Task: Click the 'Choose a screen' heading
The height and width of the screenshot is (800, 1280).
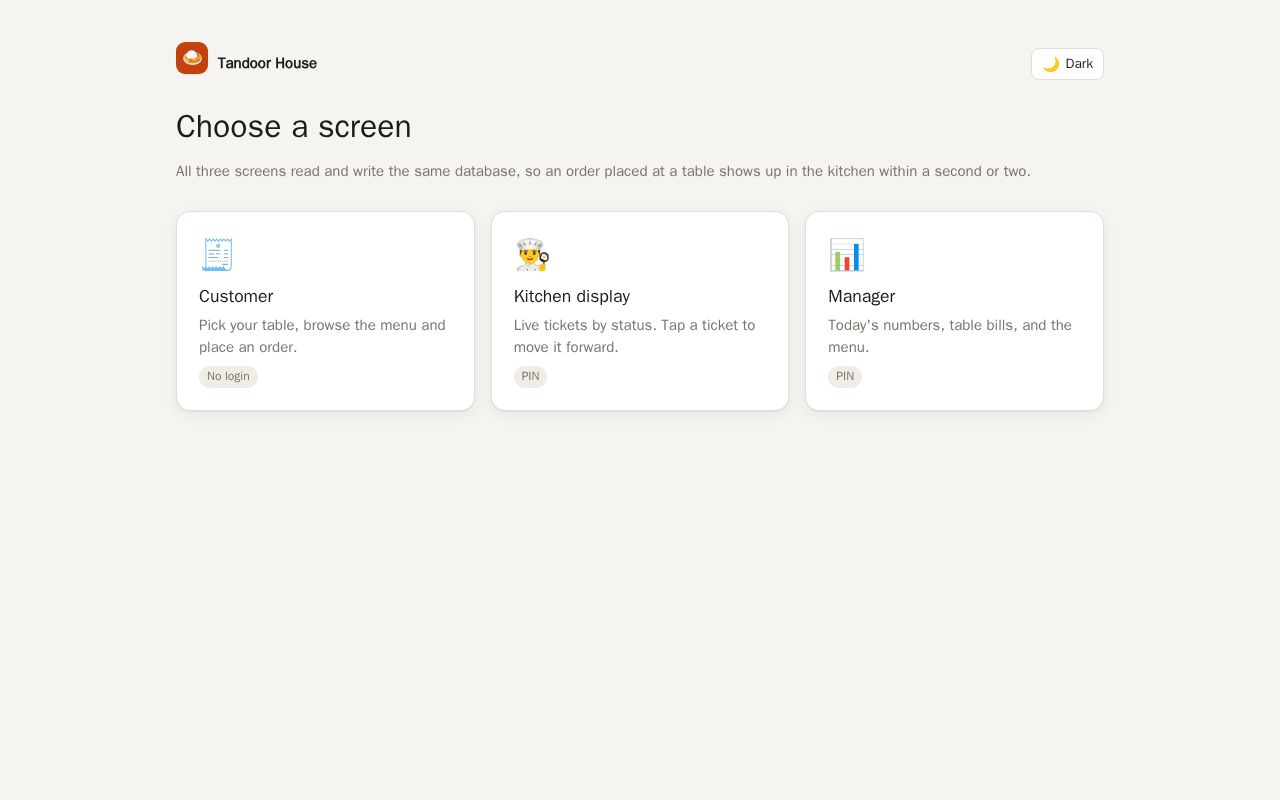Action: (294, 127)
